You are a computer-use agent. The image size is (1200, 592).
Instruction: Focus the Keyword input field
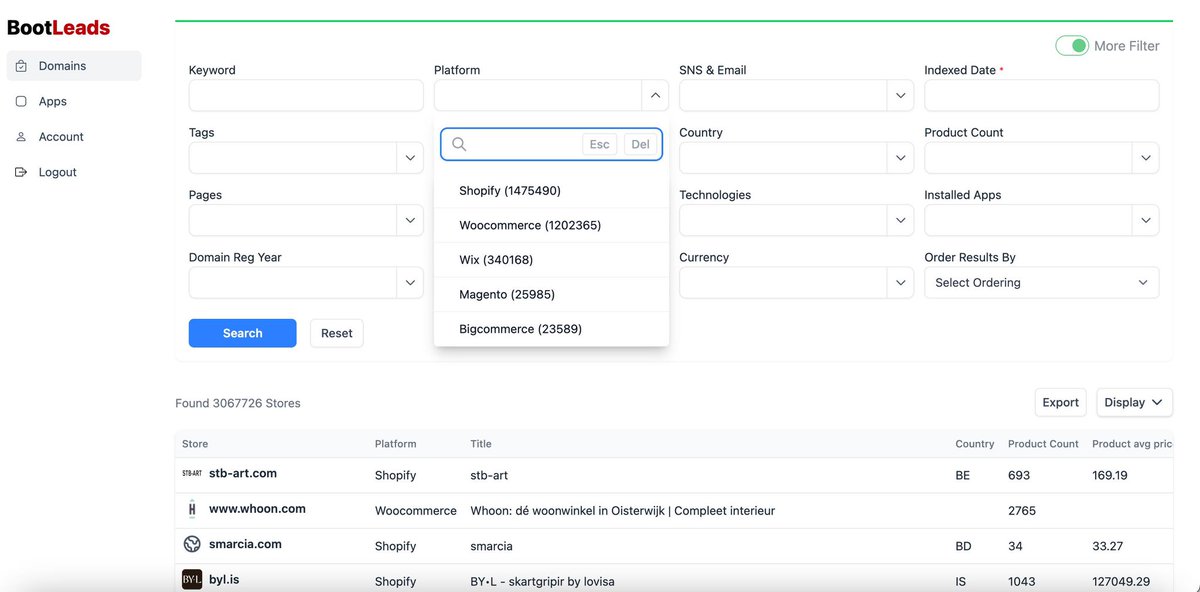coord(306,95)
